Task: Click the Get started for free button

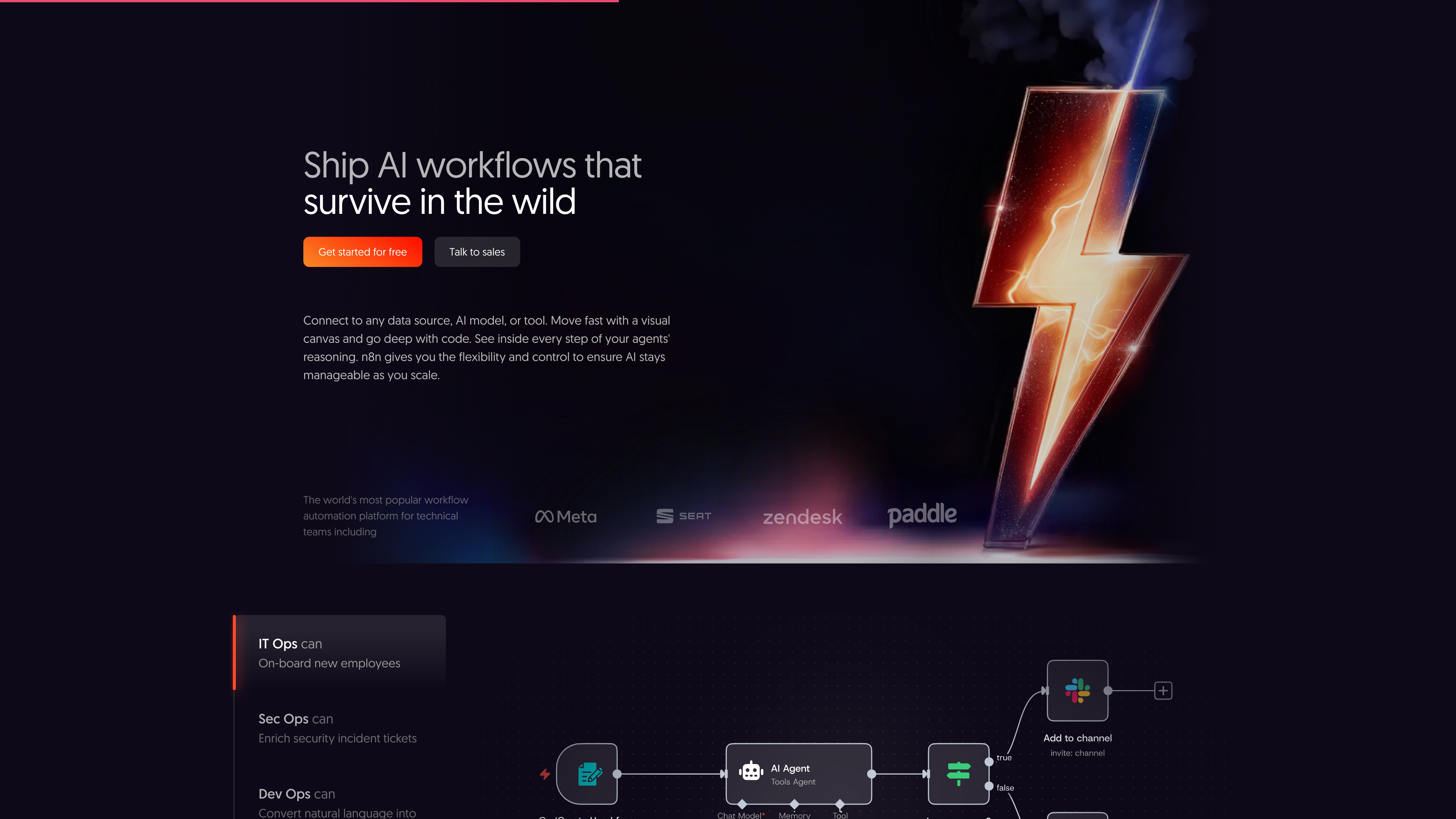Action: [x=362, y=251]
